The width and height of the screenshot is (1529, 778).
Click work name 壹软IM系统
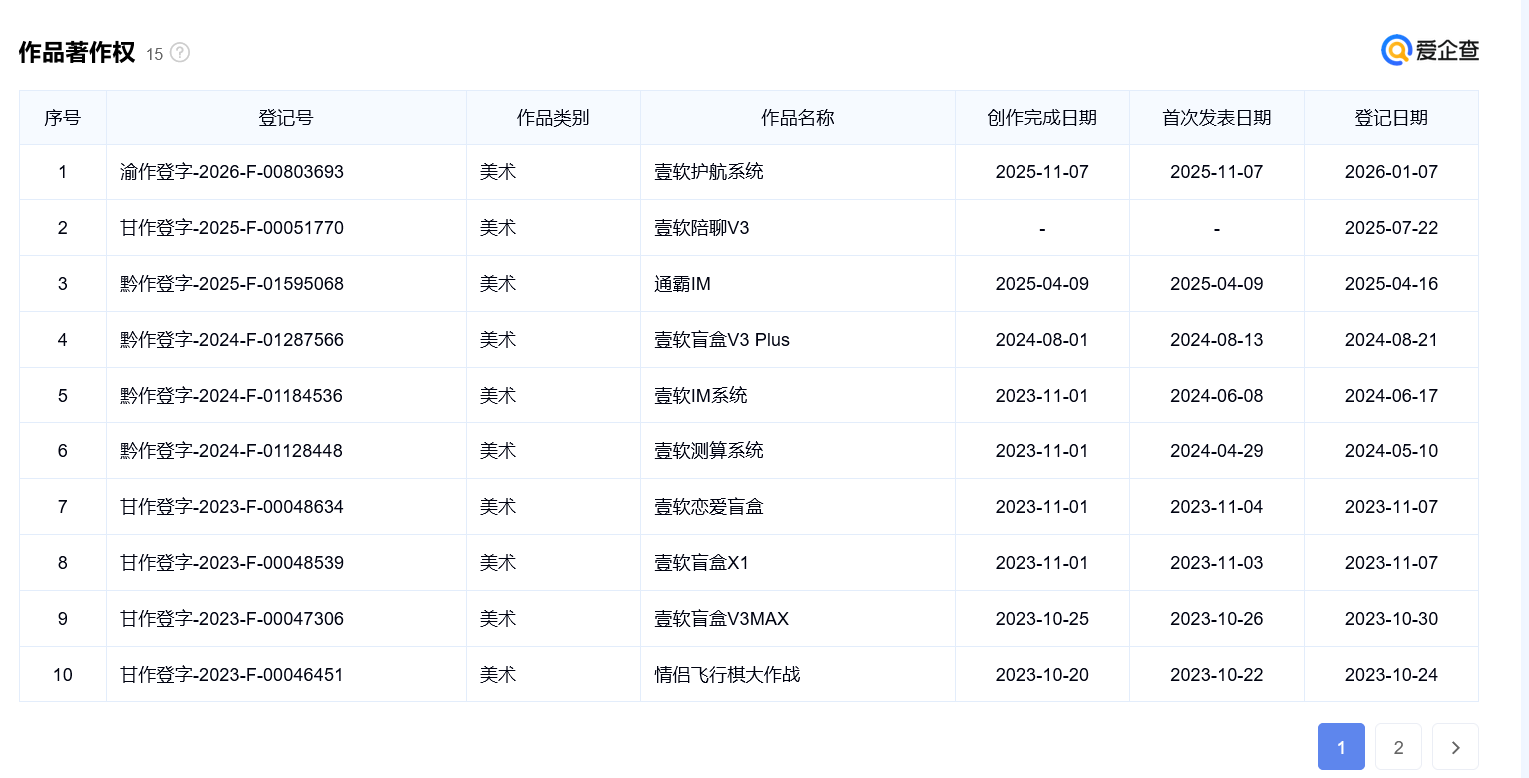(701, 396)
